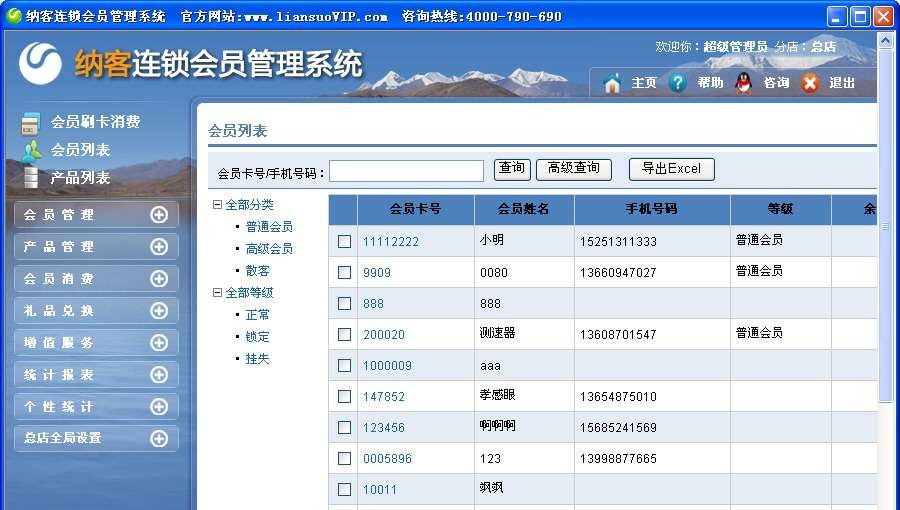The width and height of the screenshot is (900, 510).
Task: Filter by 挂失 status
Action: tap(257, 359)
